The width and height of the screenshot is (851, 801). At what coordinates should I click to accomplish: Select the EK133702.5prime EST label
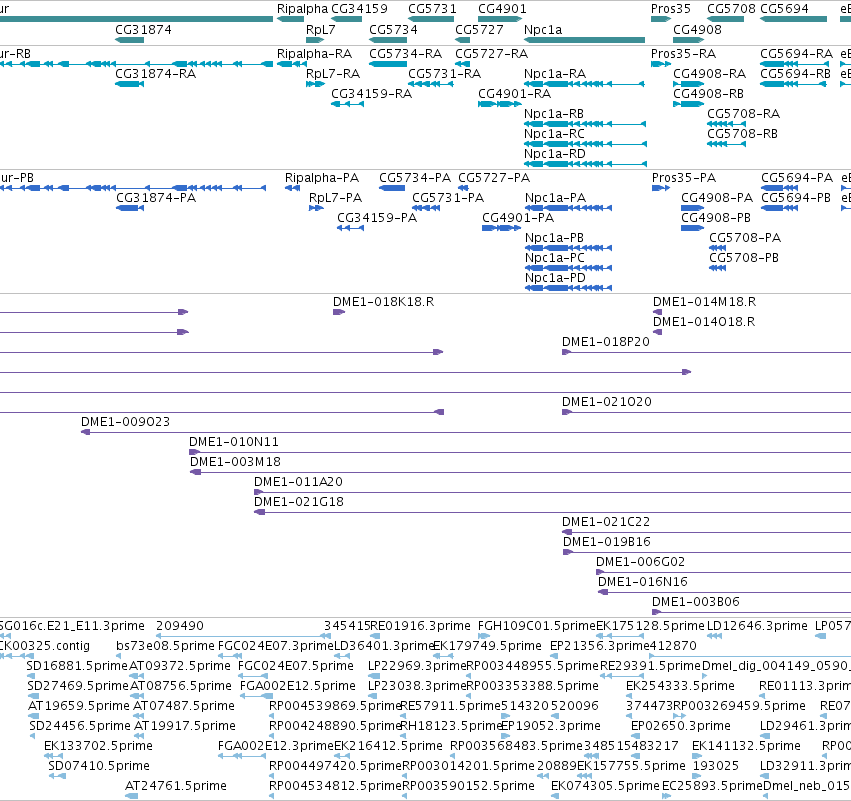click(98, 745)
